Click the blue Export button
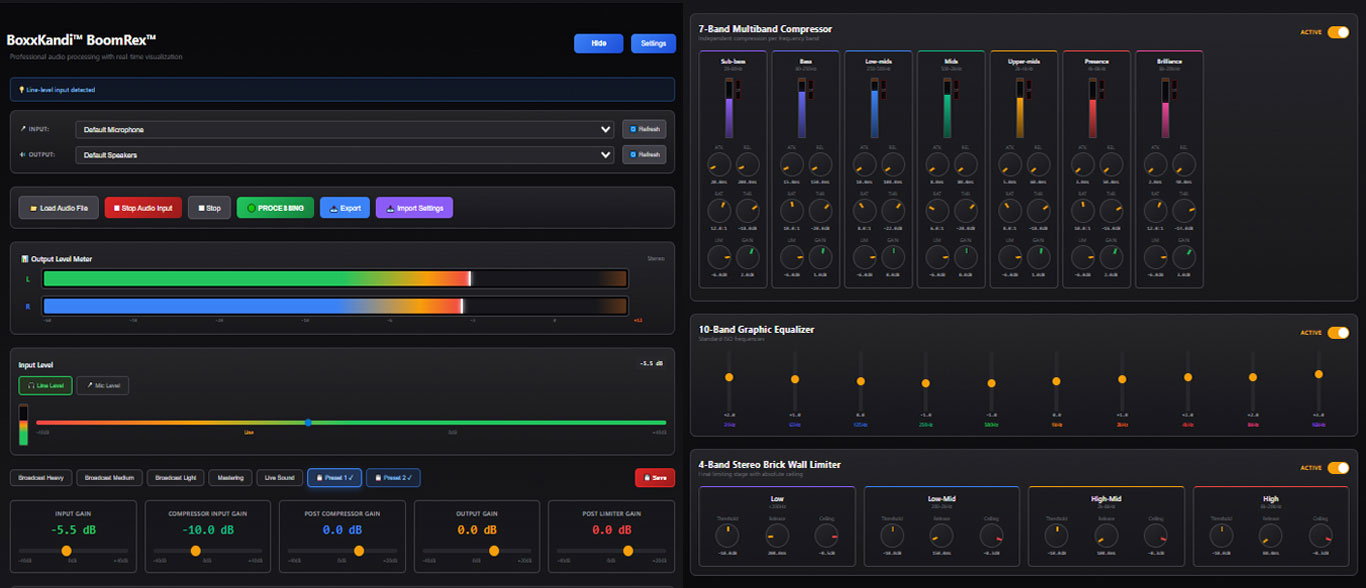The width and height of the screenshot is (1366, 588). (344, 208)
